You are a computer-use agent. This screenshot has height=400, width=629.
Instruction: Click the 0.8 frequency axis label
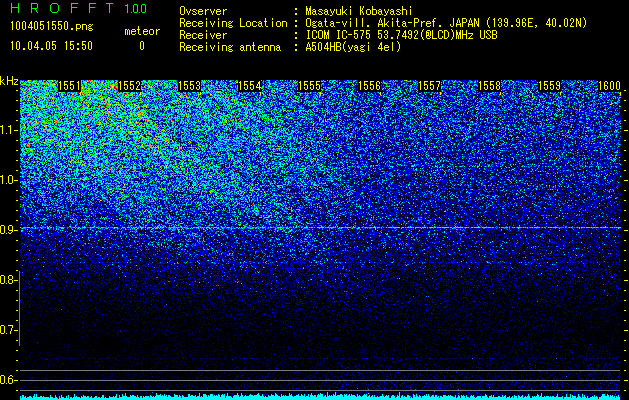pos(9,280)
